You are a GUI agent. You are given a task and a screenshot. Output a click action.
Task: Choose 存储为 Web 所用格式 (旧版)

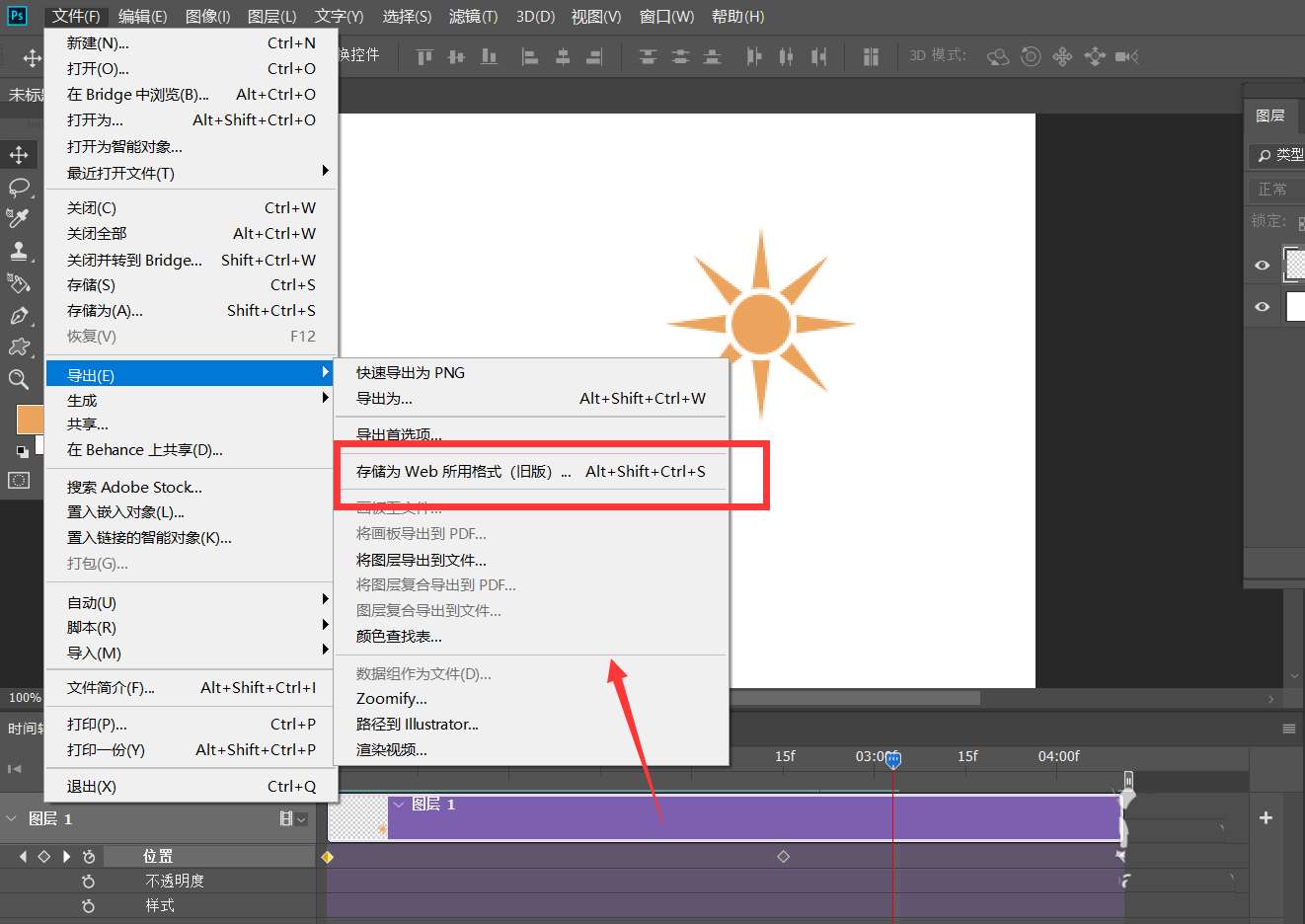(531, 472)
